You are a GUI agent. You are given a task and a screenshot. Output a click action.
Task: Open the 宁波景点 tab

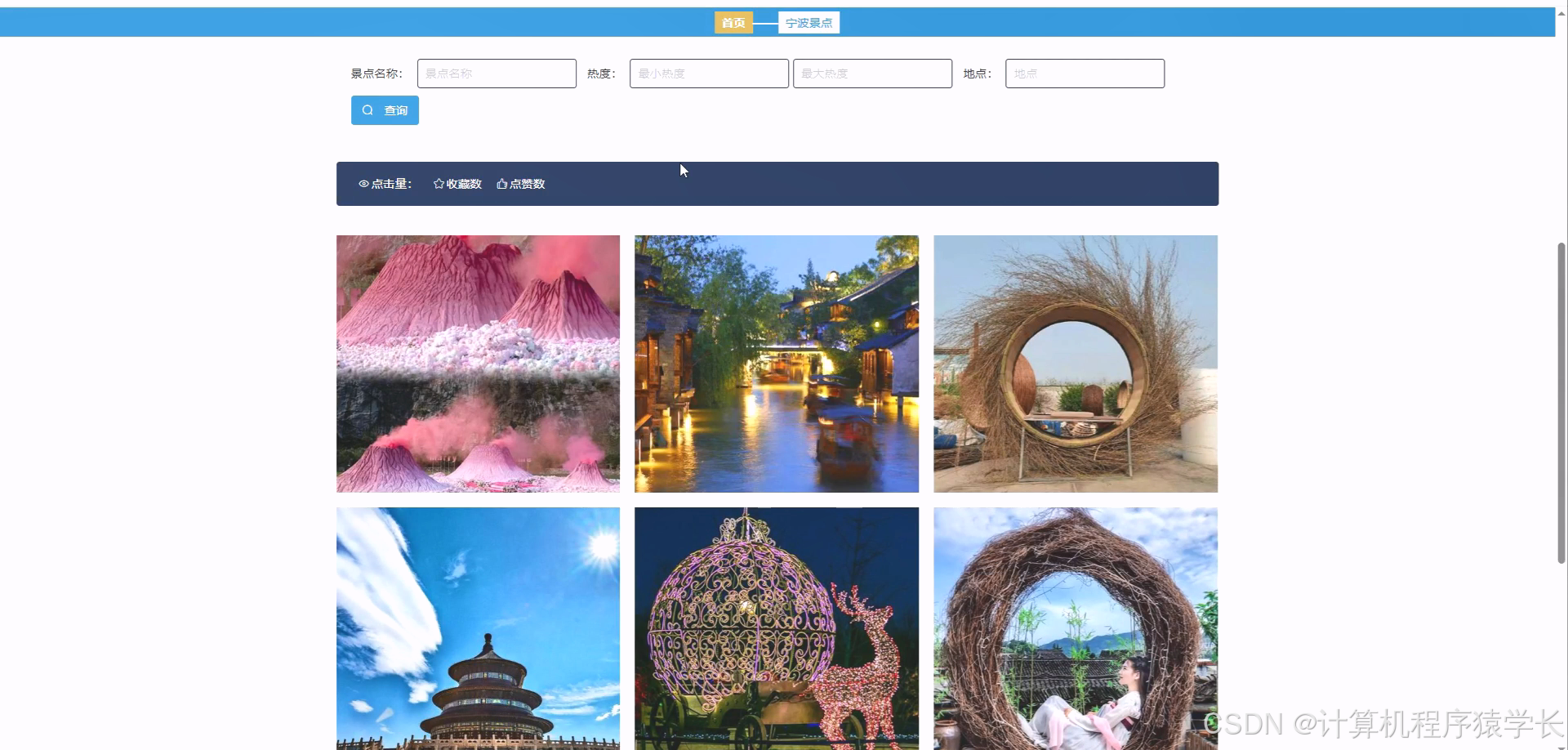coord(808,23)
